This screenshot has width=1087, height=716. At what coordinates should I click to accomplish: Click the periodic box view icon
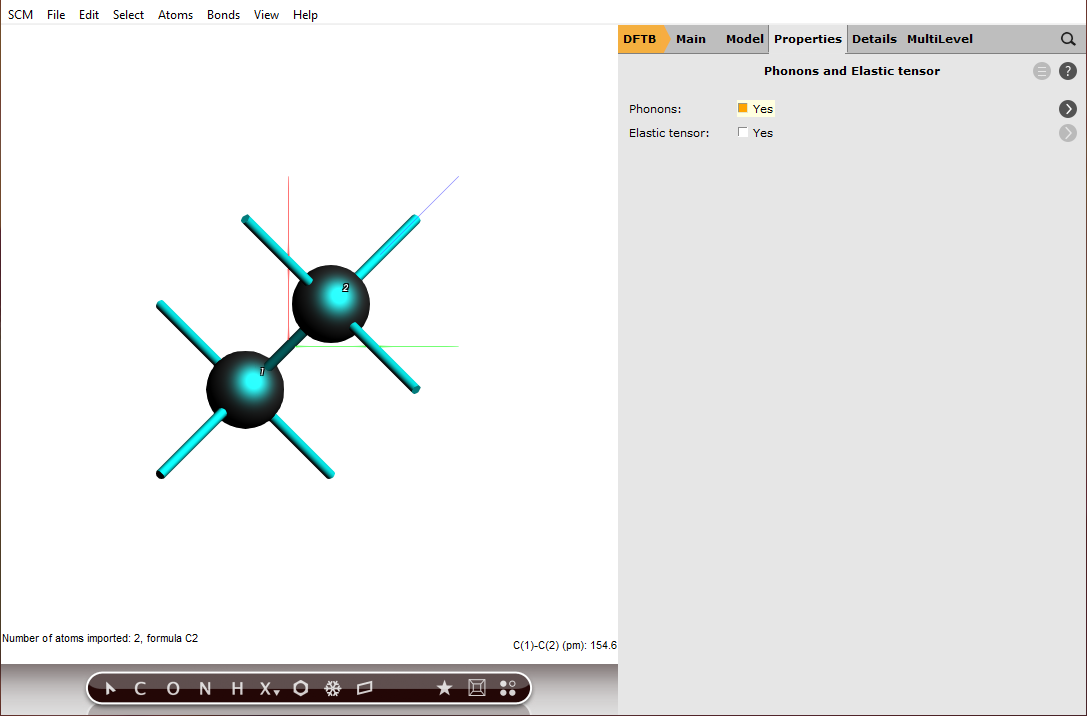[477, 688]
